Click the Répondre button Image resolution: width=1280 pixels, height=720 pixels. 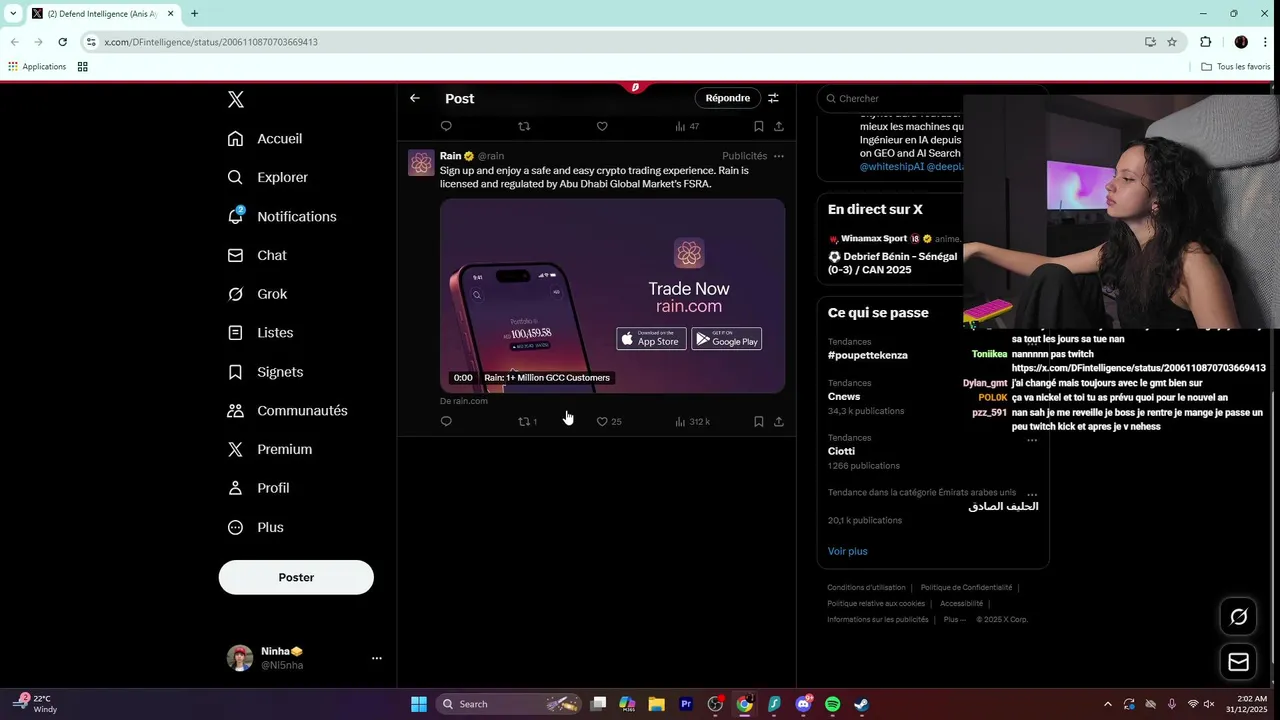click(x=728, y=98)
